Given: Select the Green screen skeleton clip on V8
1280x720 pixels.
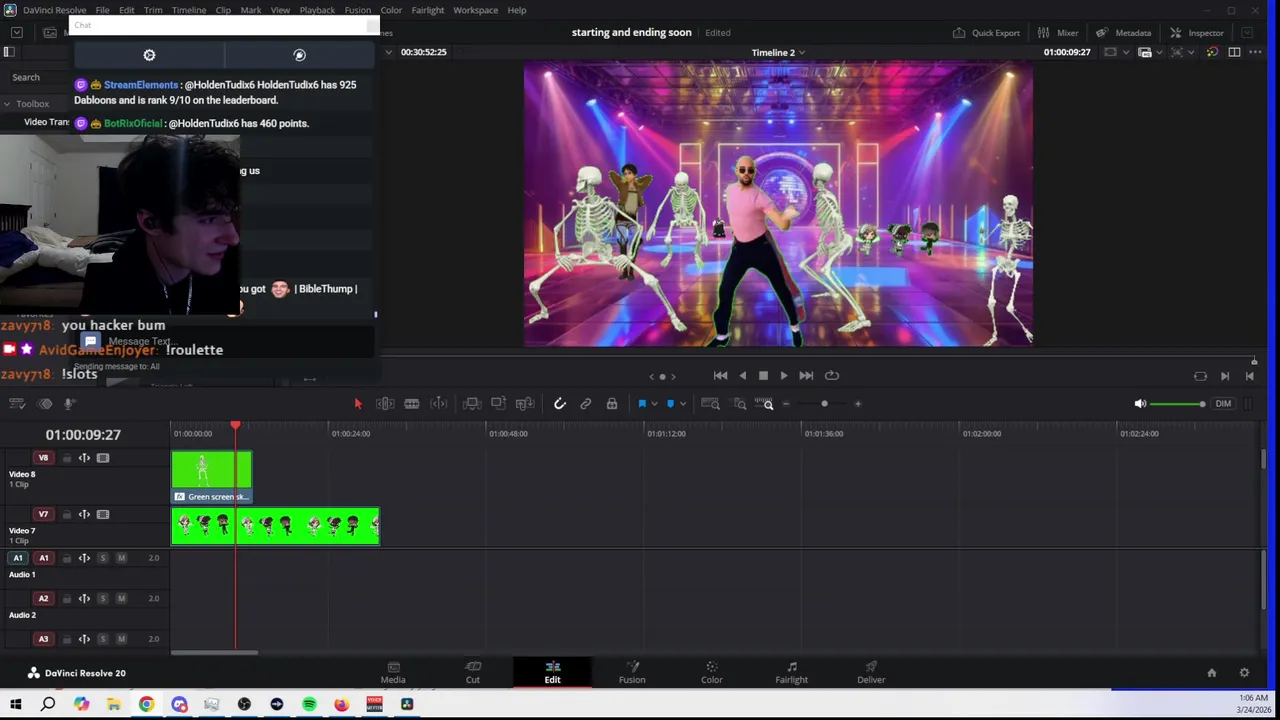Looking at the screenshot, I should click(211, 477).
